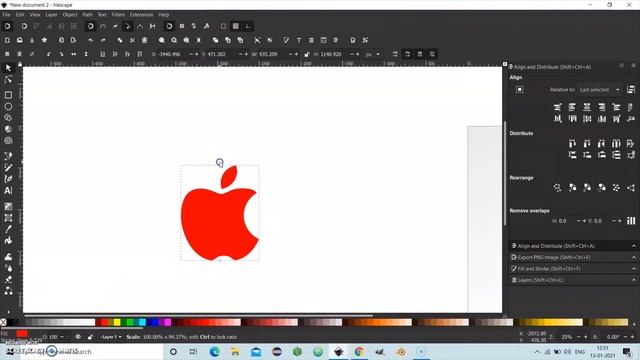Select the Rectangle tool
640x360 pixels.
(8, 95)
